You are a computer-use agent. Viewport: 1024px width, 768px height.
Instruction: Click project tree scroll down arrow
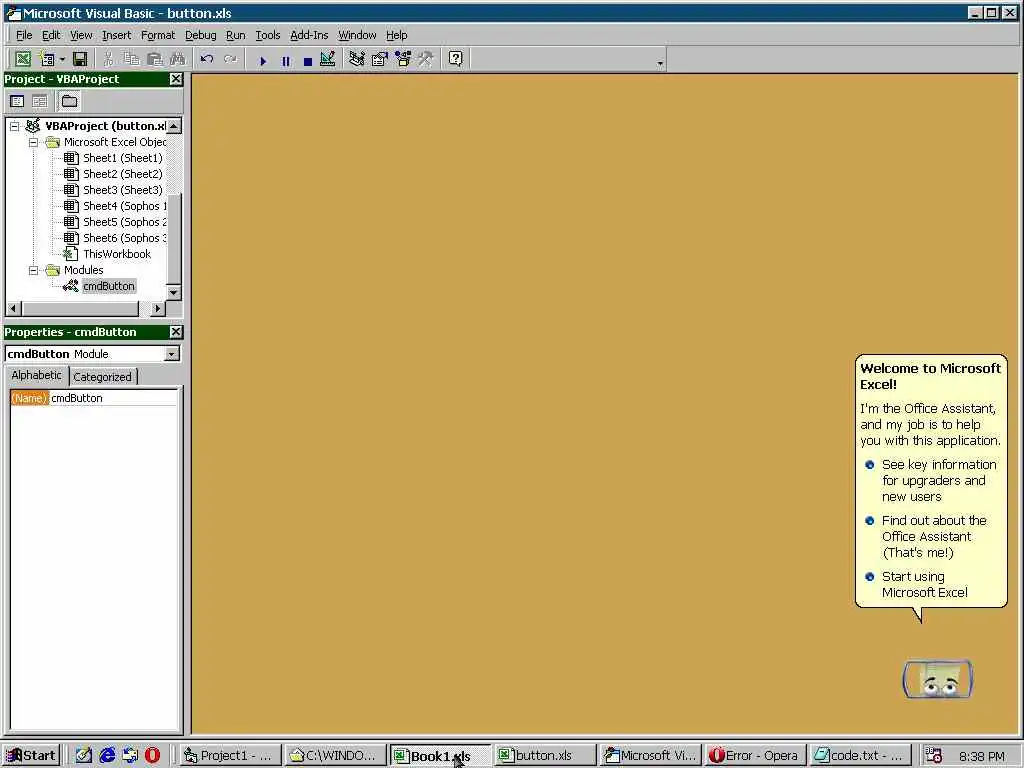[x=174, y=292]
